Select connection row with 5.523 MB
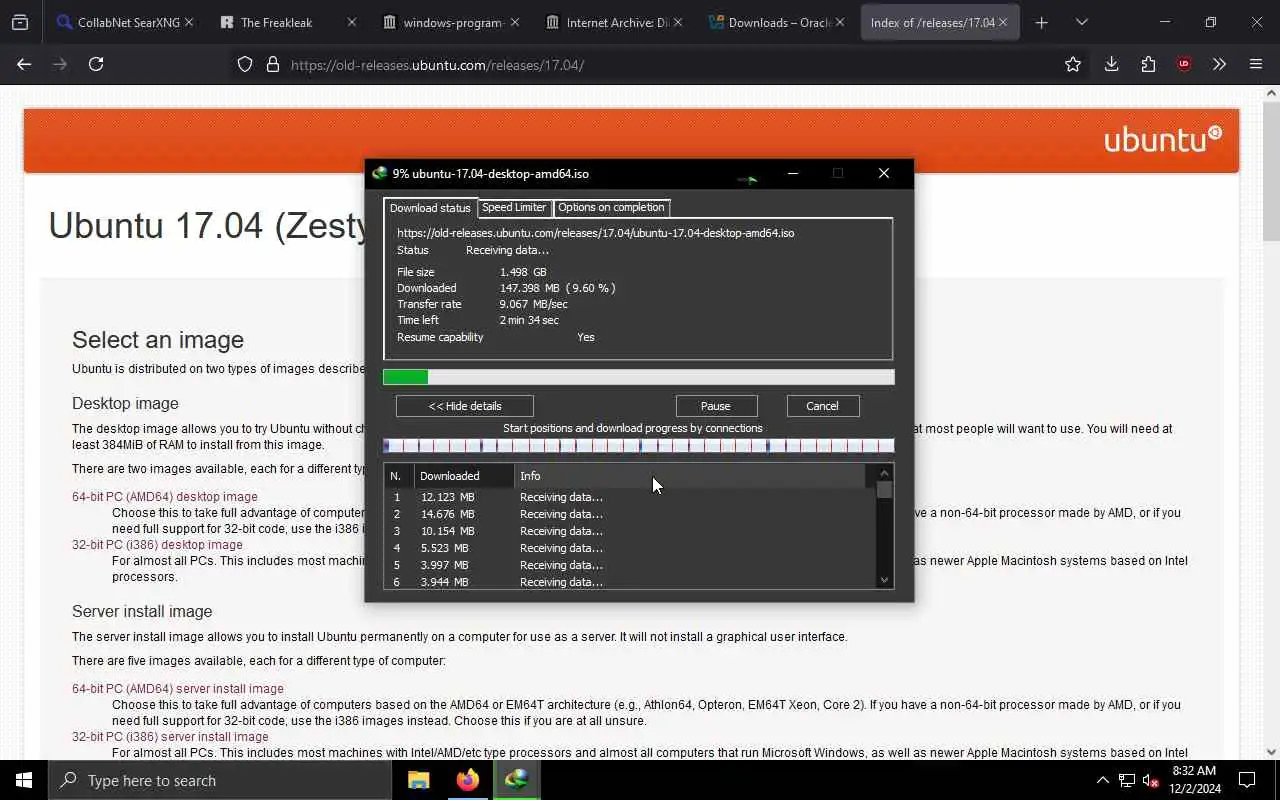Image resolution: width=1280 pixels, height=800 pixels. click(x=630, y=548)
